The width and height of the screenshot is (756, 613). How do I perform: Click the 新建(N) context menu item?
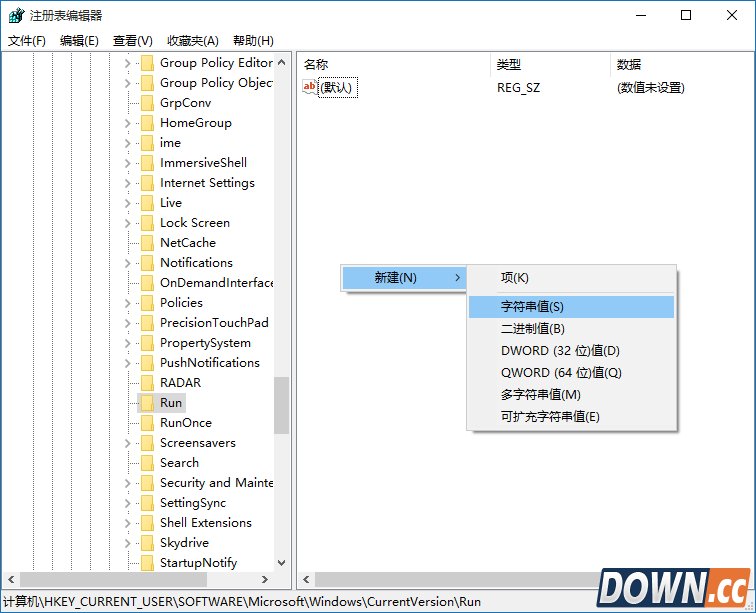[x=404, y=278]
